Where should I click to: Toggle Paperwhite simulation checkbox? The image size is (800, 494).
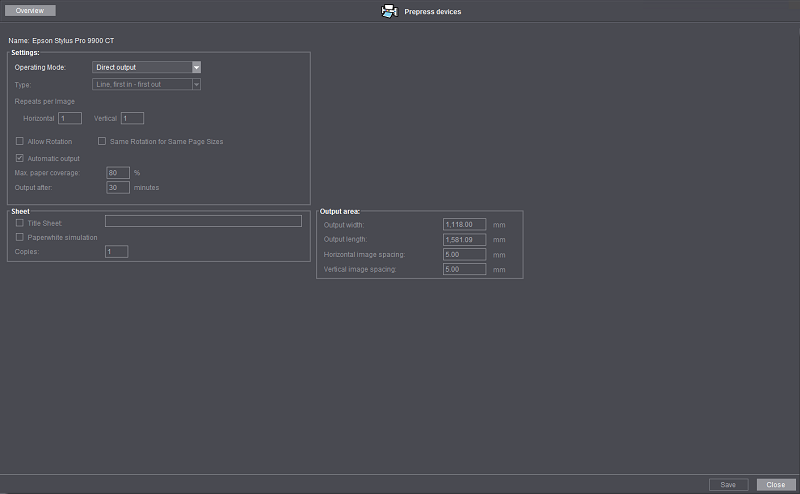[20, 237]
